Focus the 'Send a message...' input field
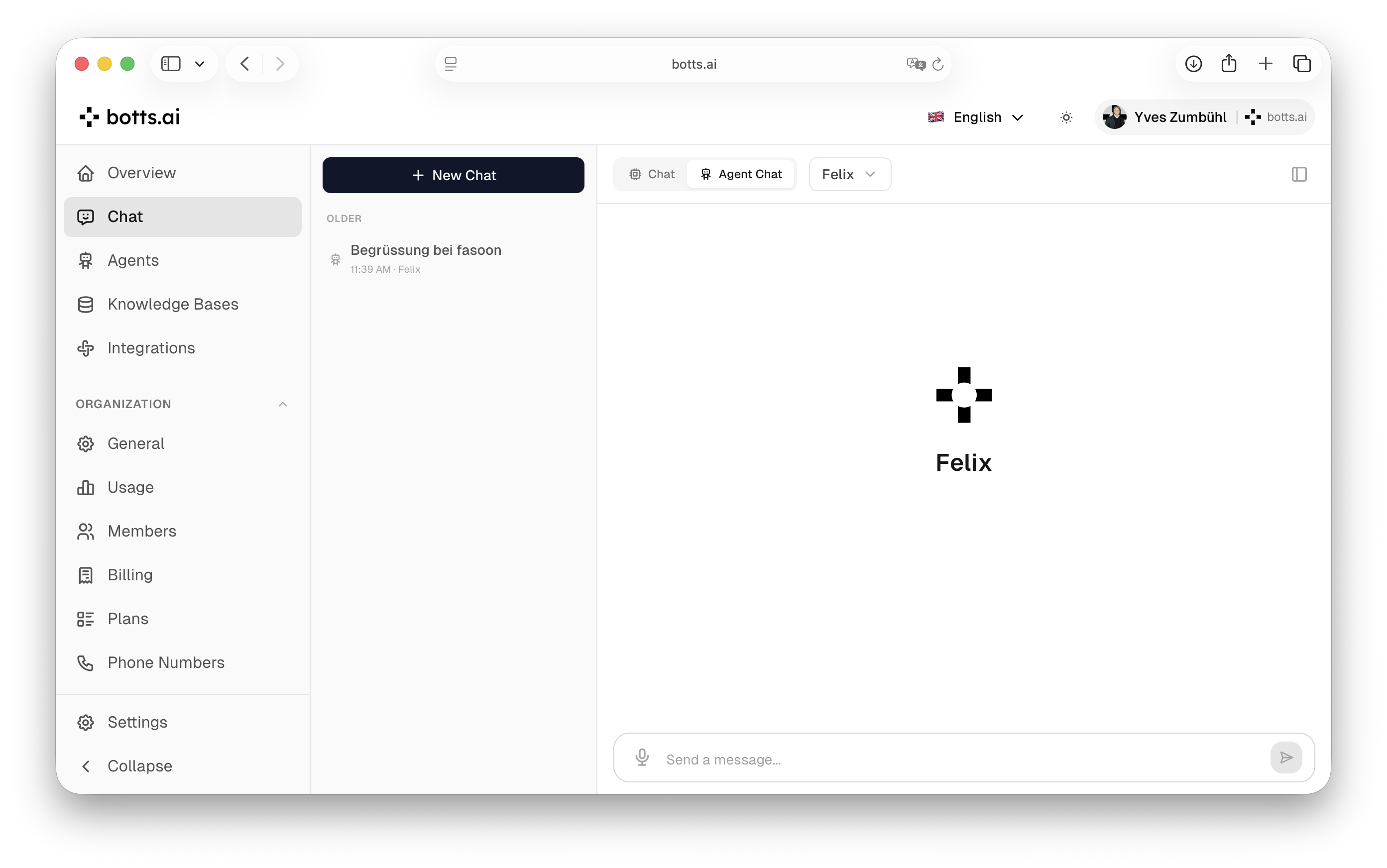 963,759
